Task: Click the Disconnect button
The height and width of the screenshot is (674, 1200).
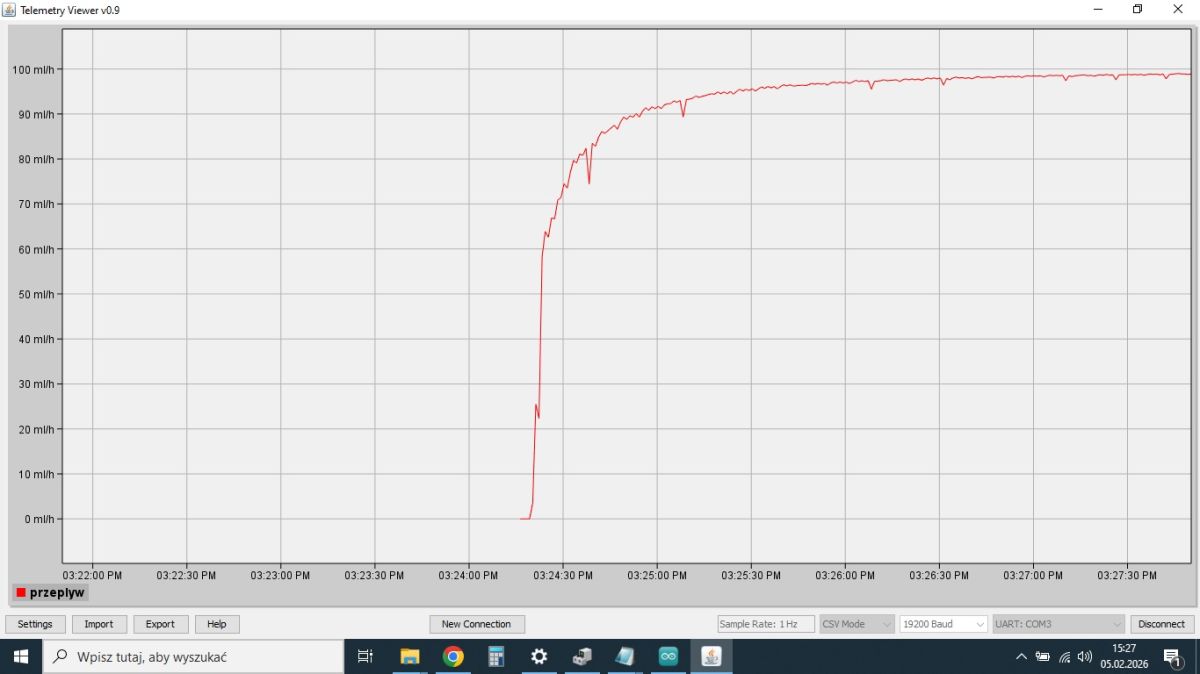Action: point(1162,624)
